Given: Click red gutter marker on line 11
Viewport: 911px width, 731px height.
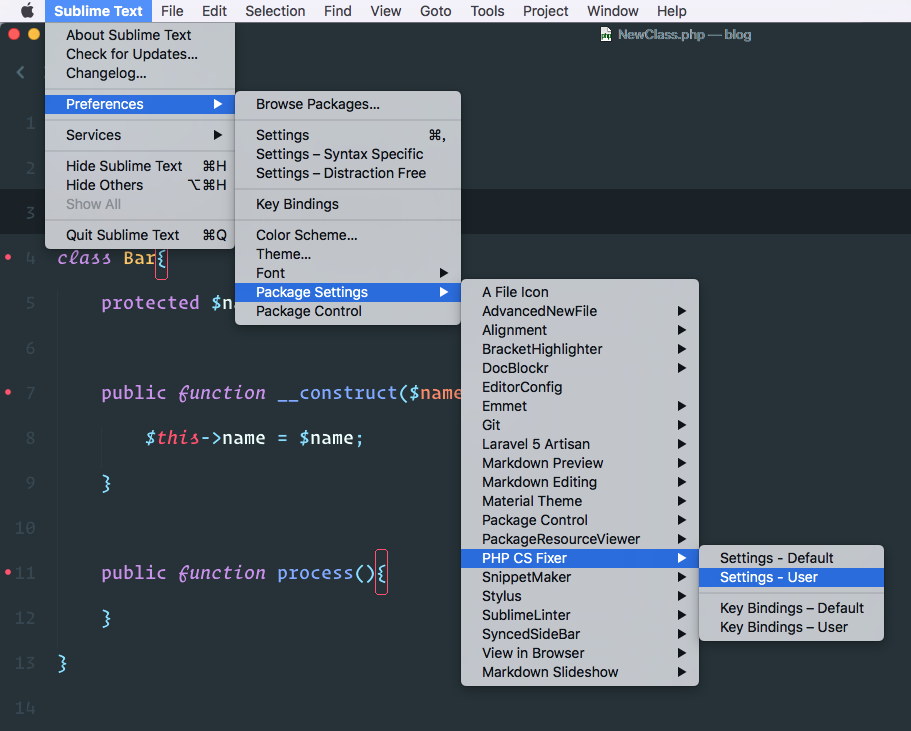Looking at the screenshot, I should [x=8, y=572].
